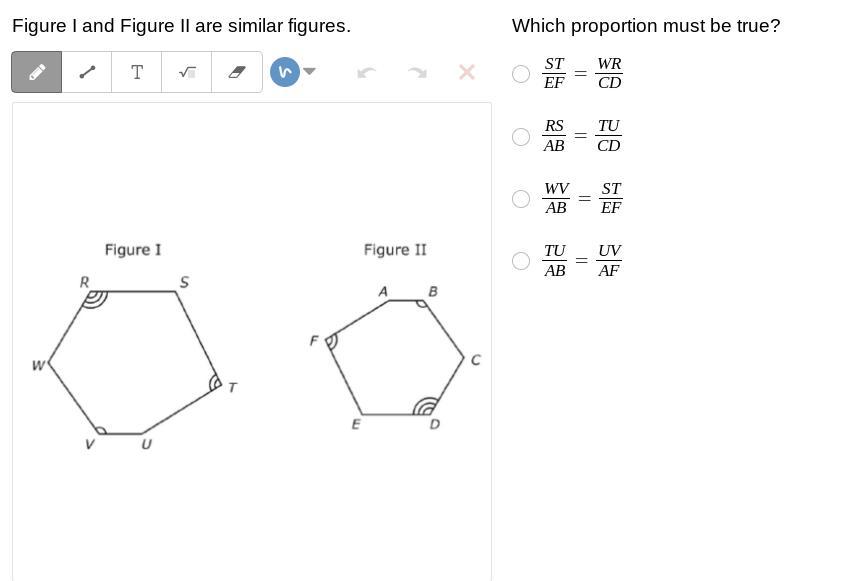Choose option RS/AB = TU/CD

coord(521,137)
